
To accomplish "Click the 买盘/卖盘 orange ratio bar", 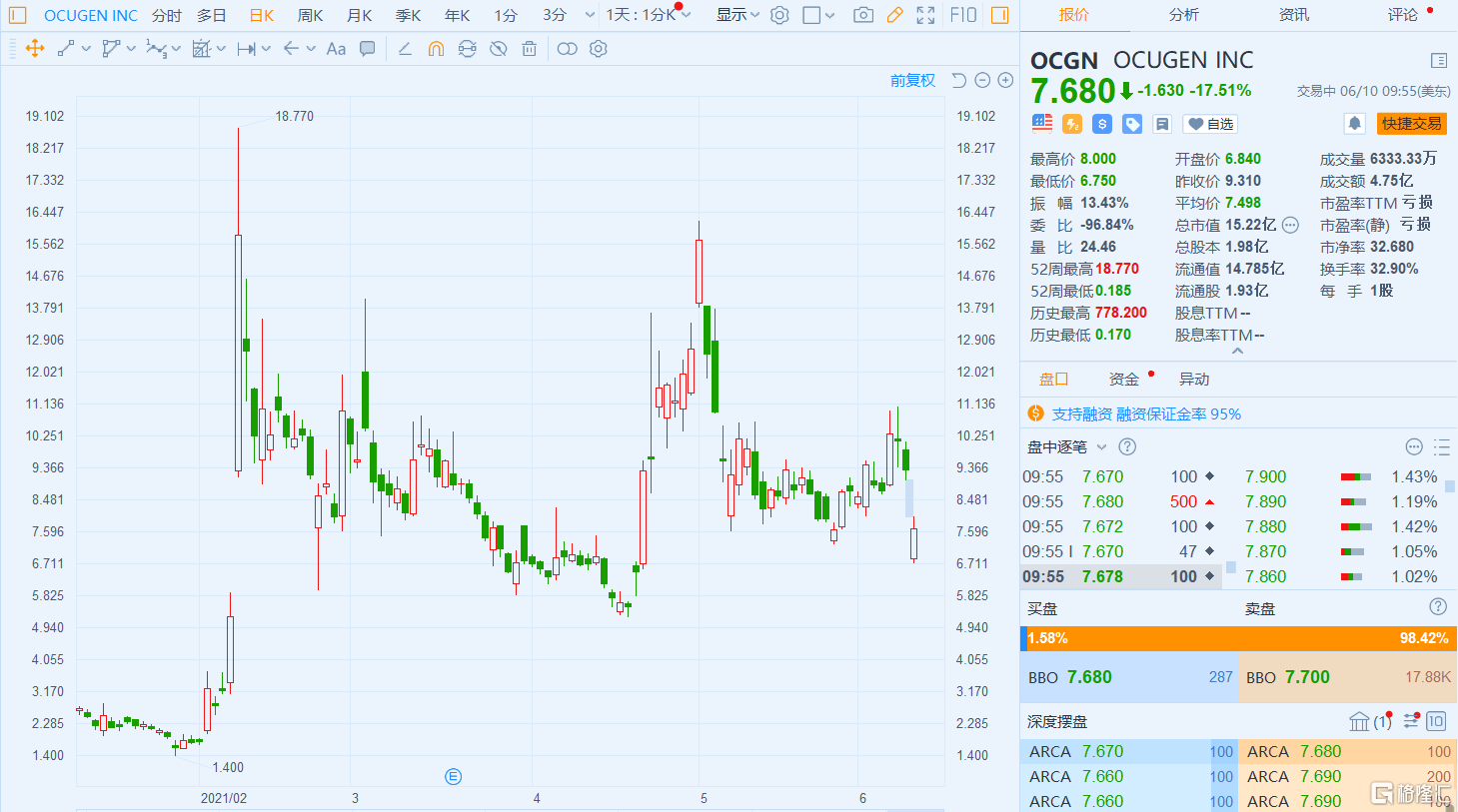I will pos(1238,638).
